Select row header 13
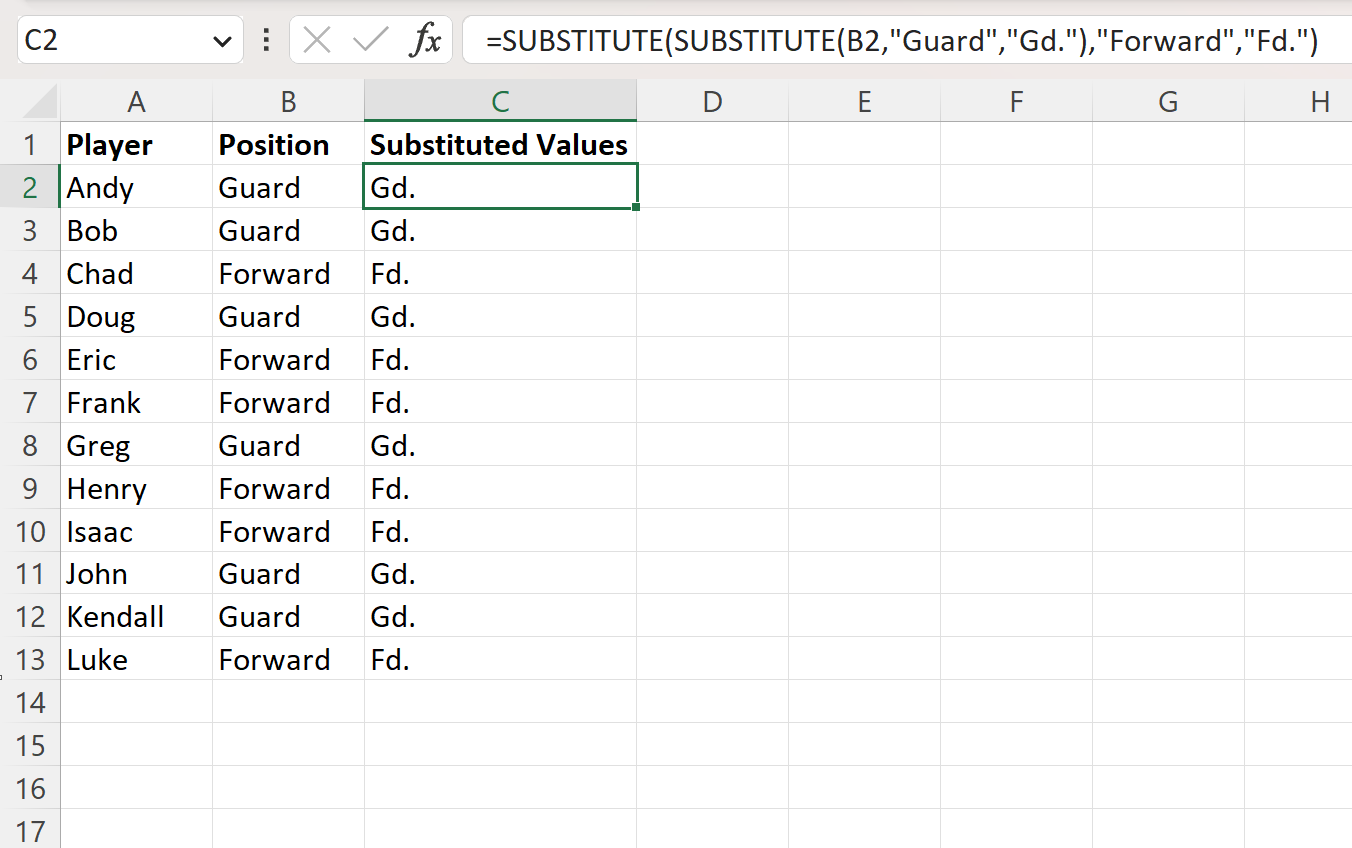This screenshot has height=848, width=1352. pyautogui.click(x=32, y=659)
